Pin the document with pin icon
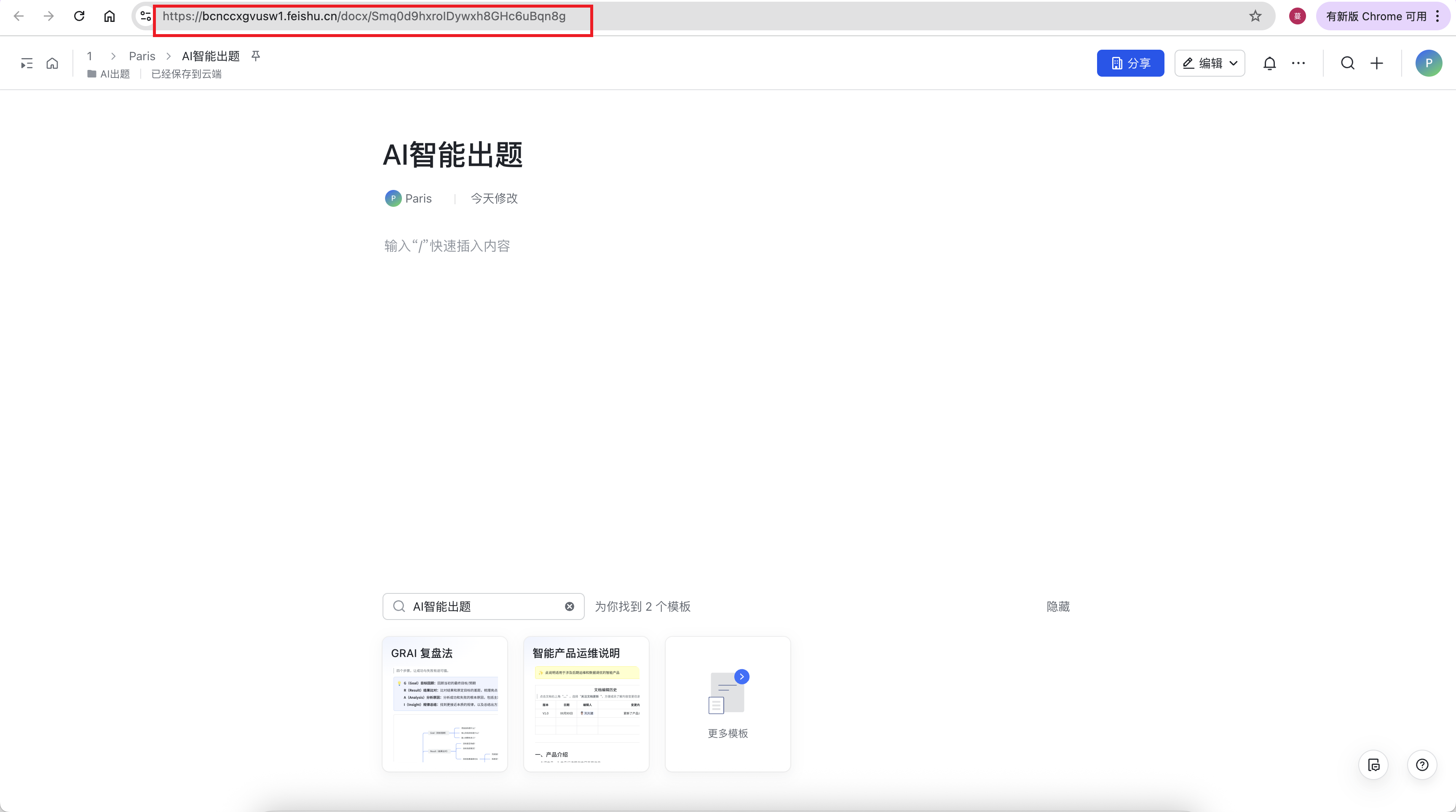Screen dimensions: 1456x812 point(255,55)
